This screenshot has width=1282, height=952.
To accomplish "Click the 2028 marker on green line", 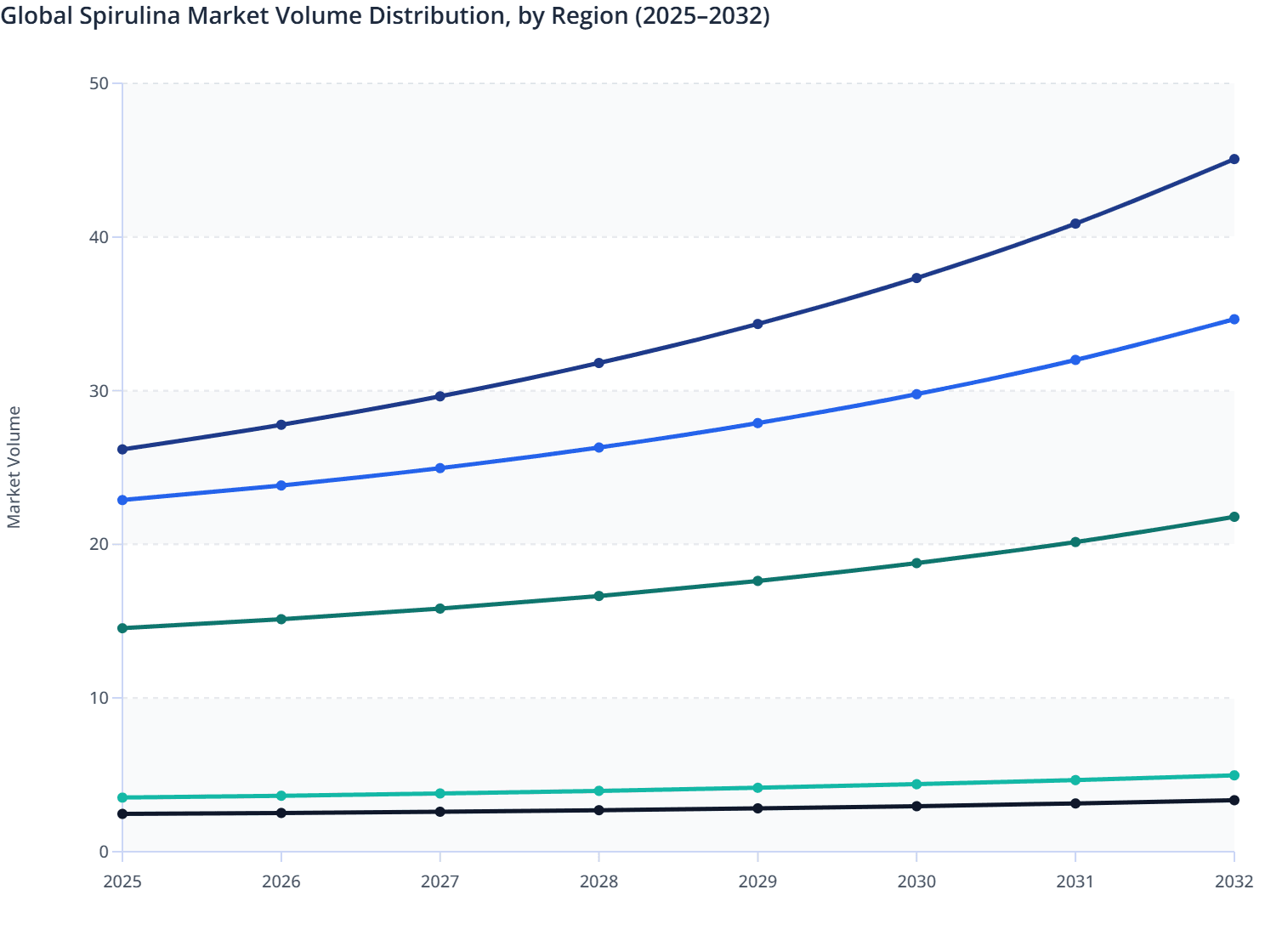I will pyautogui.click(x=599, y=596).
